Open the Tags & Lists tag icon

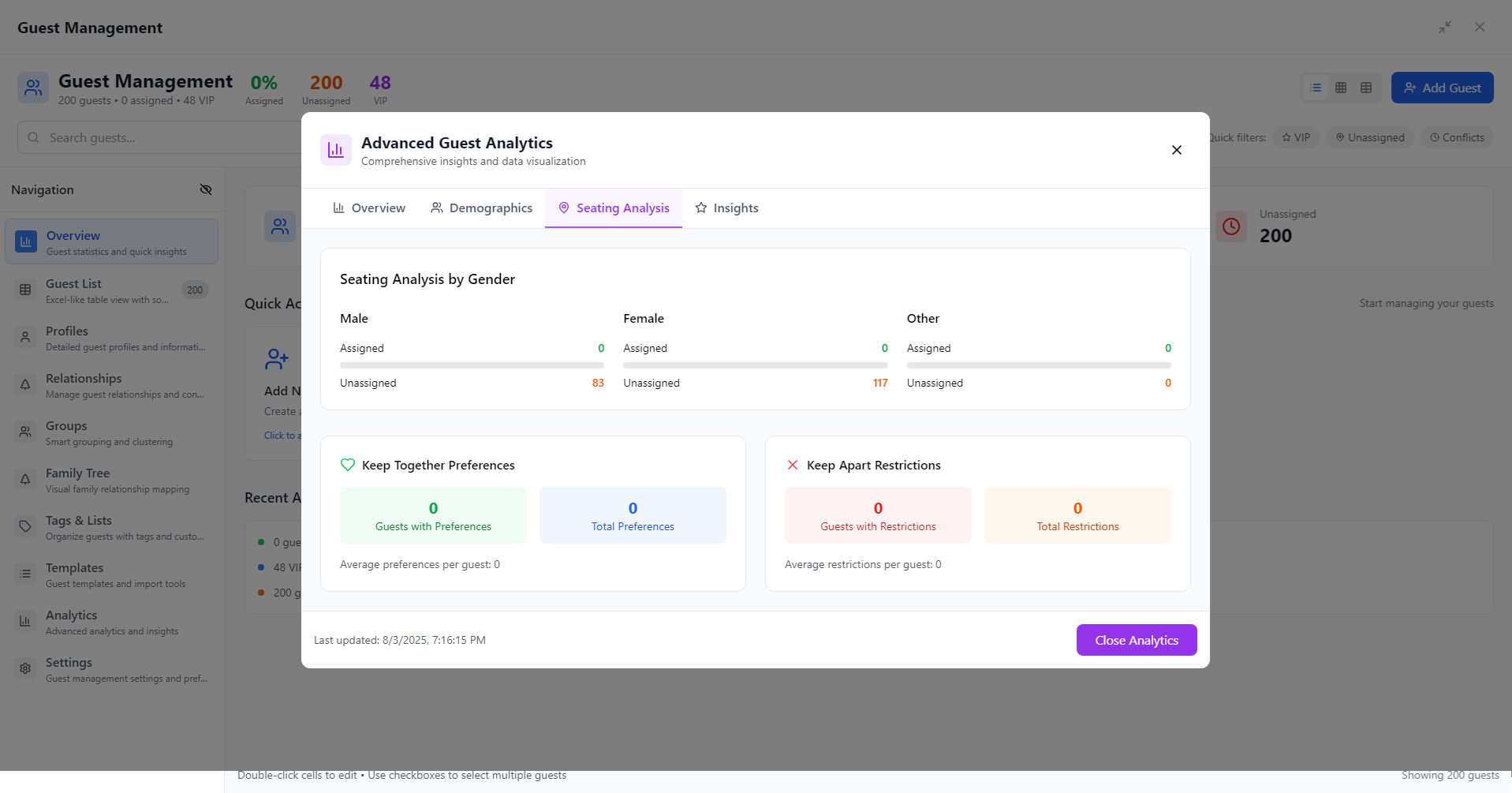24,526
